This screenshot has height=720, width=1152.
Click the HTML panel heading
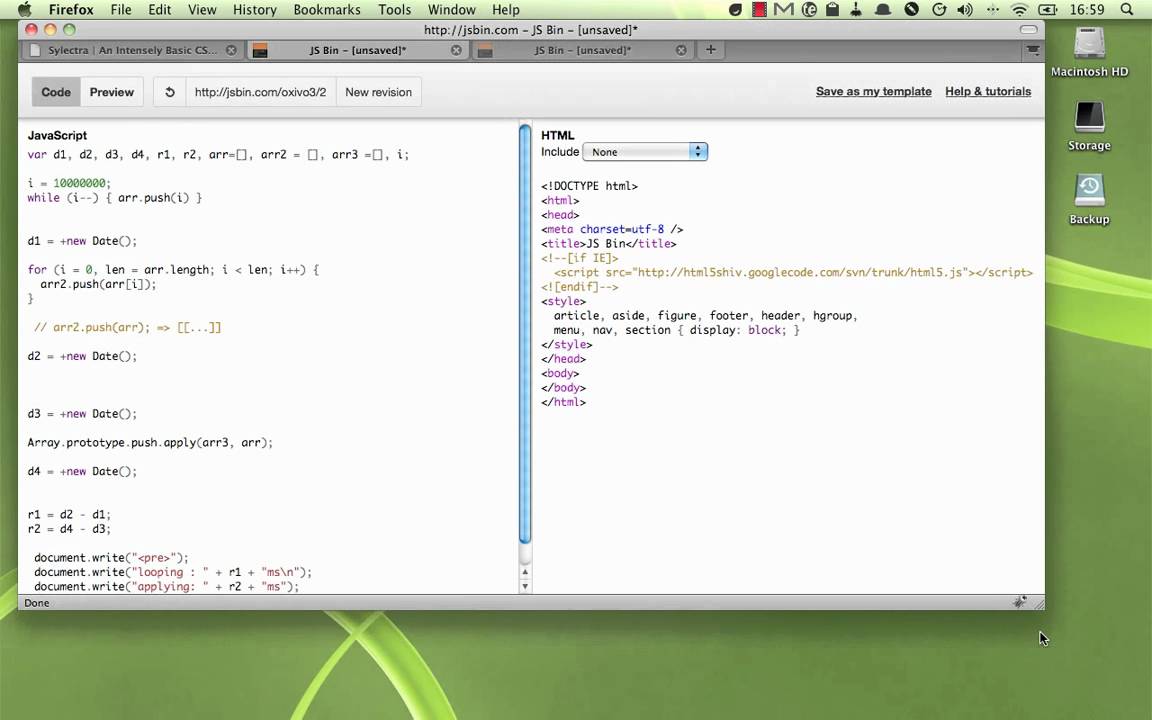click(558, 135)
